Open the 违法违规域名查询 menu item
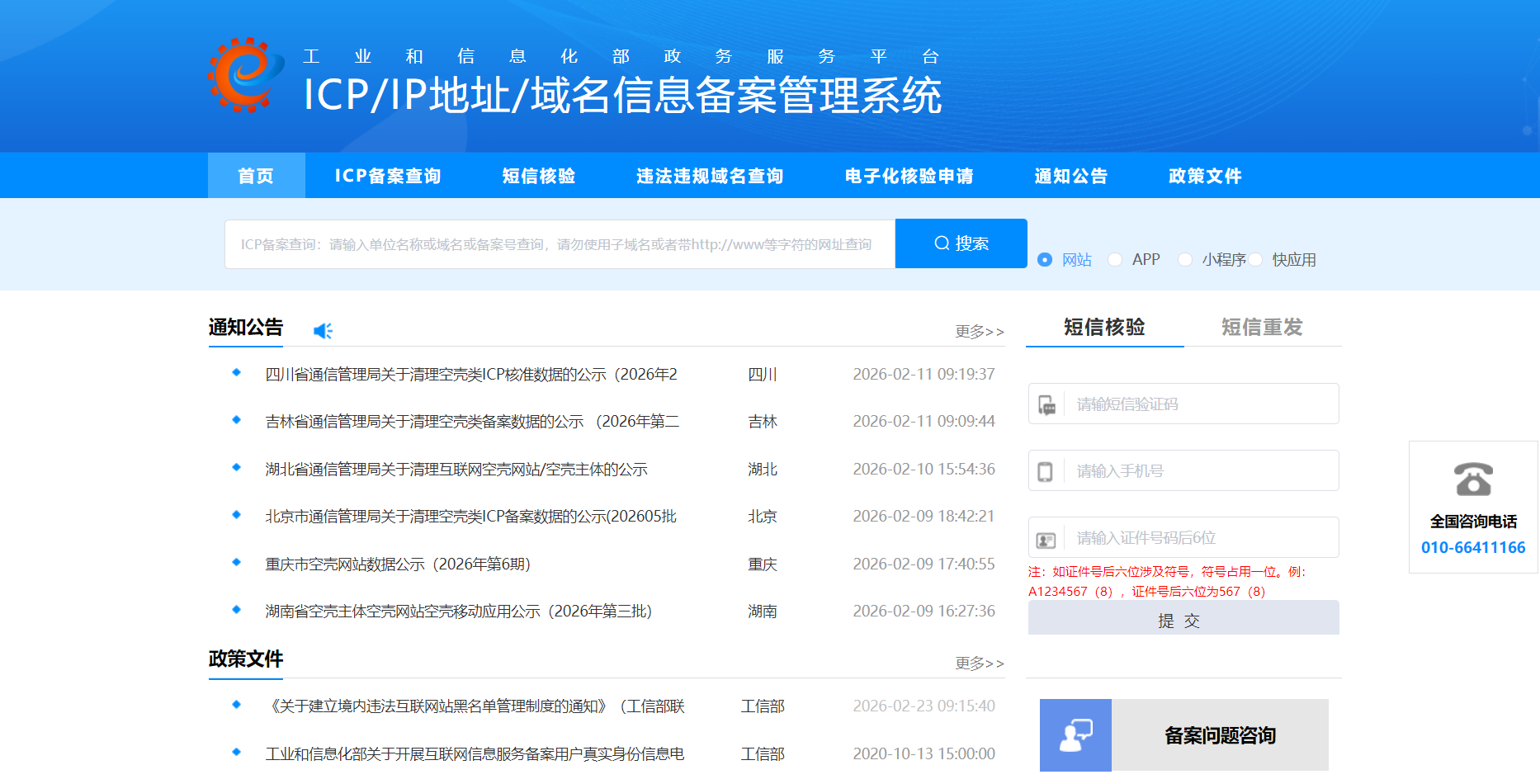Screen dimensions: 1540x784 pyautogui.click(x=710, y=176)
